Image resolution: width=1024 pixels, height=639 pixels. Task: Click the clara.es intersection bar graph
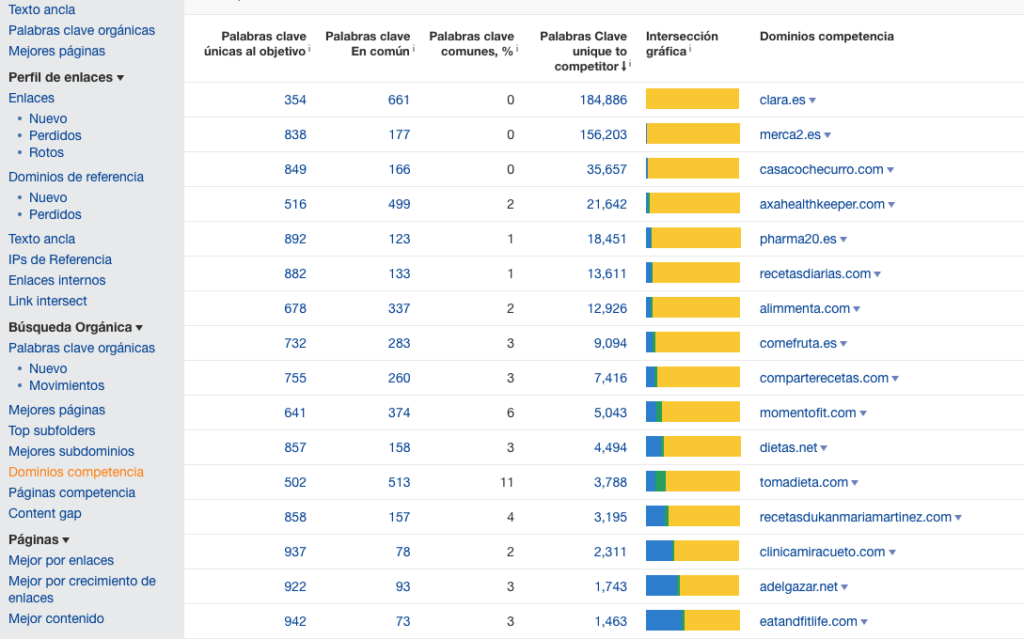point(692,99)
